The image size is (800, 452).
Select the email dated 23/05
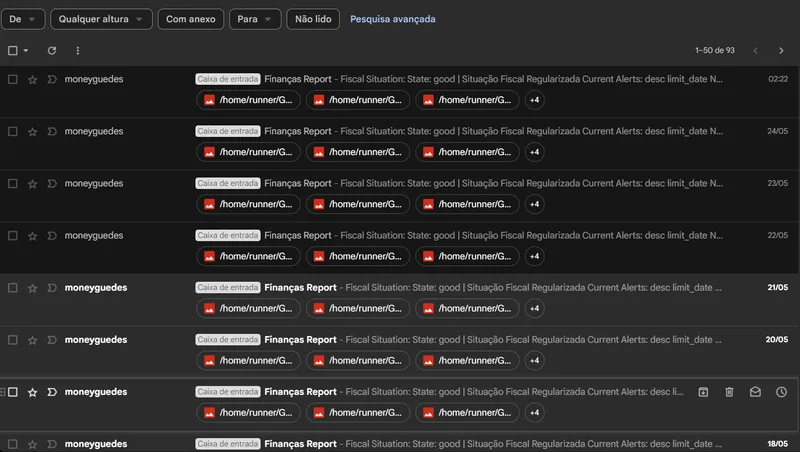click(x=13, y=184)
